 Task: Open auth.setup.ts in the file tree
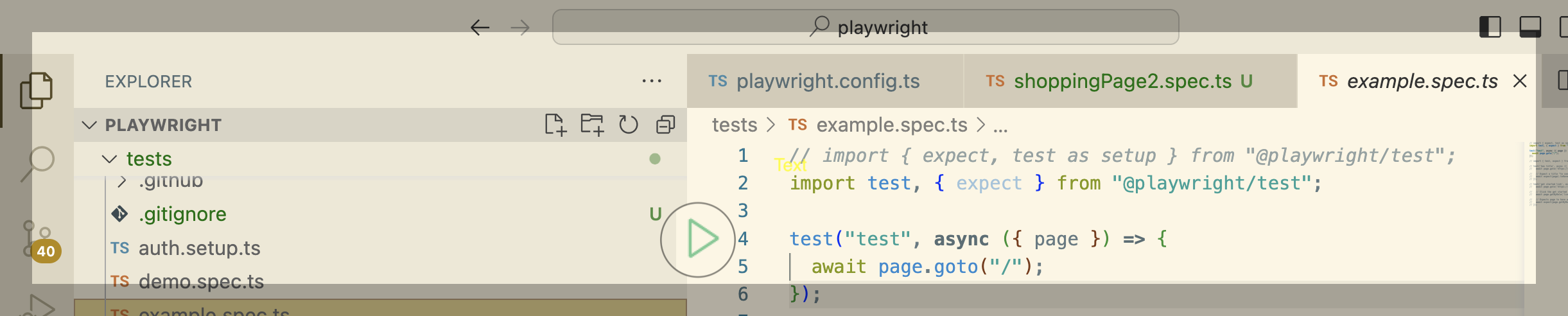tap(199, 249)
